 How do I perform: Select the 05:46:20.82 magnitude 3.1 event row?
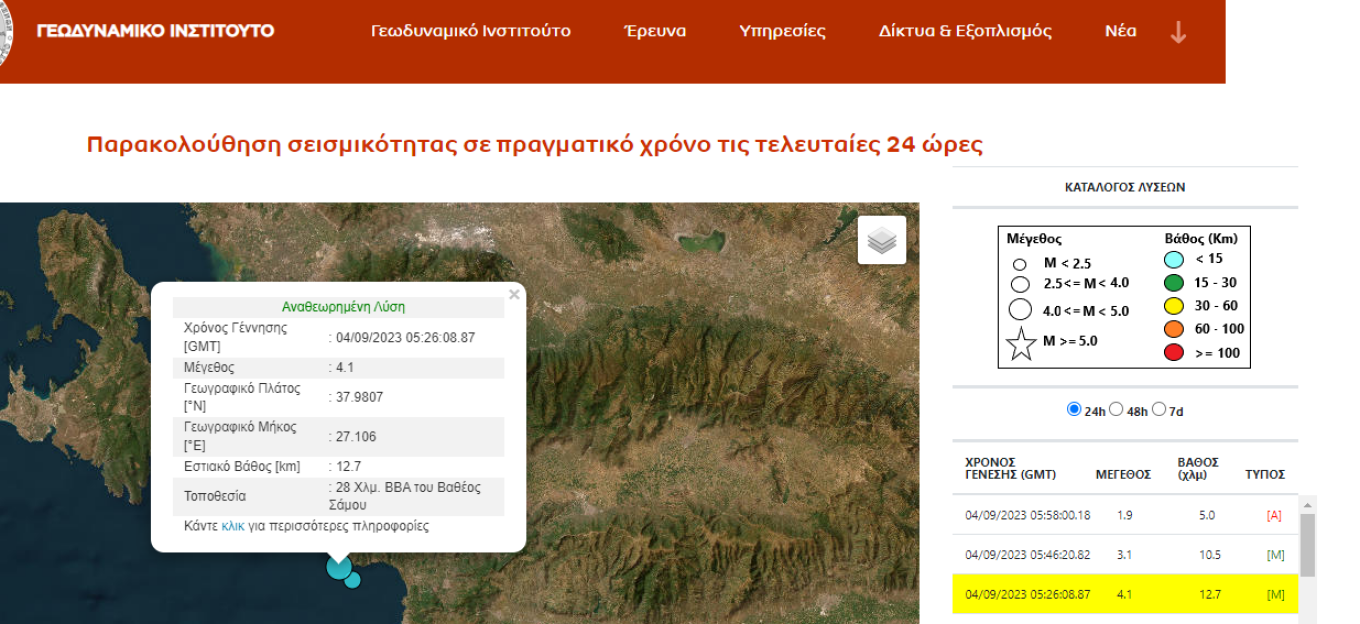click(1124, 554)
